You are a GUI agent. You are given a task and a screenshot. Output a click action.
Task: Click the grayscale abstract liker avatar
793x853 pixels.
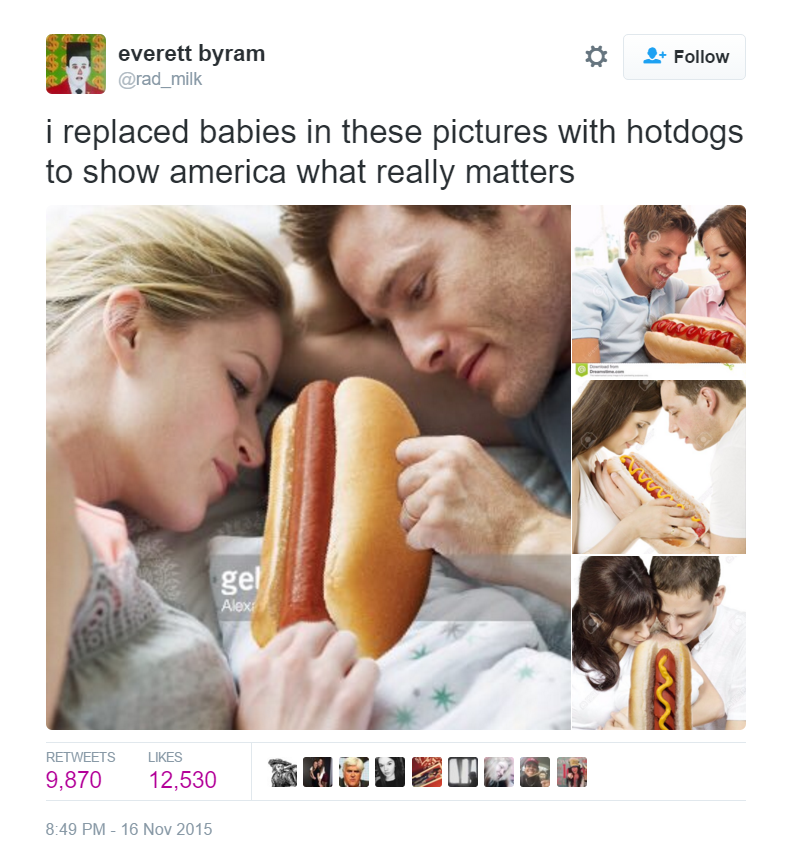pyautogui.click(x=463, y=772)
